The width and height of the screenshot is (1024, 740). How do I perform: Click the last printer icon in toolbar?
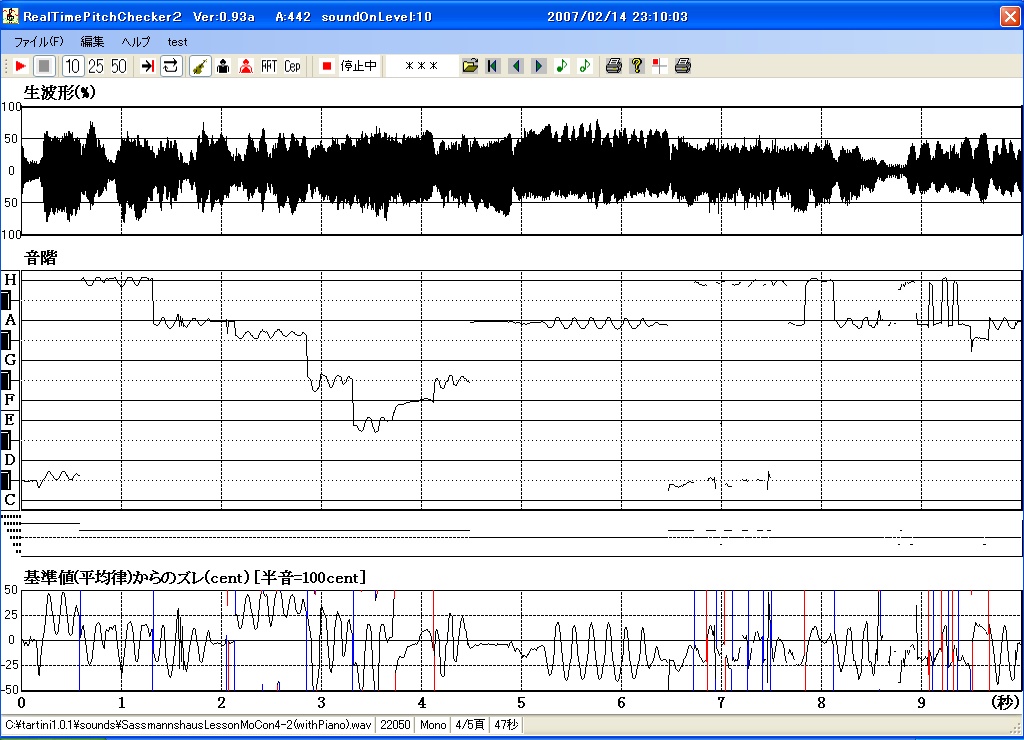tap(682, 66)
